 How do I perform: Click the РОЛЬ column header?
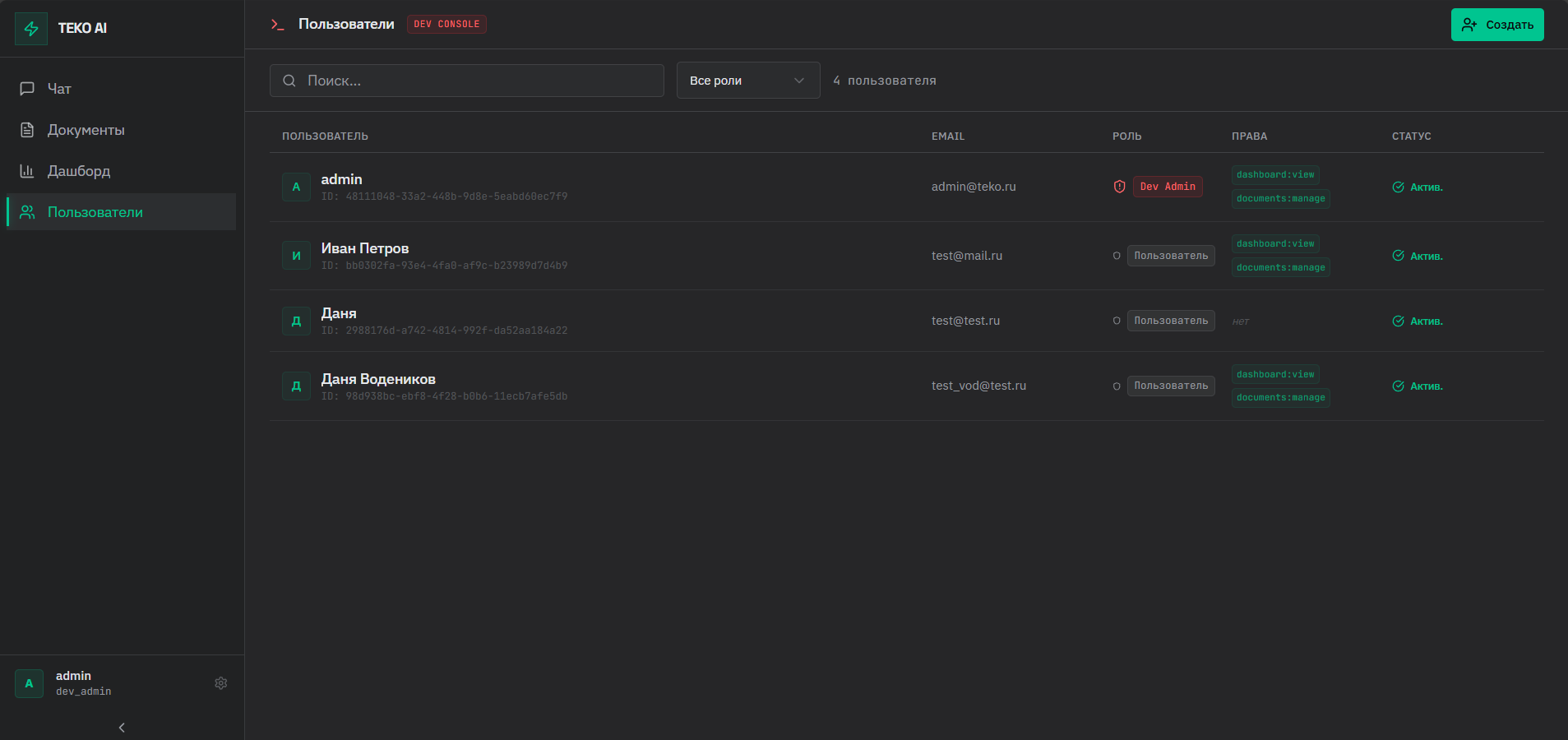coord(1126,136)
